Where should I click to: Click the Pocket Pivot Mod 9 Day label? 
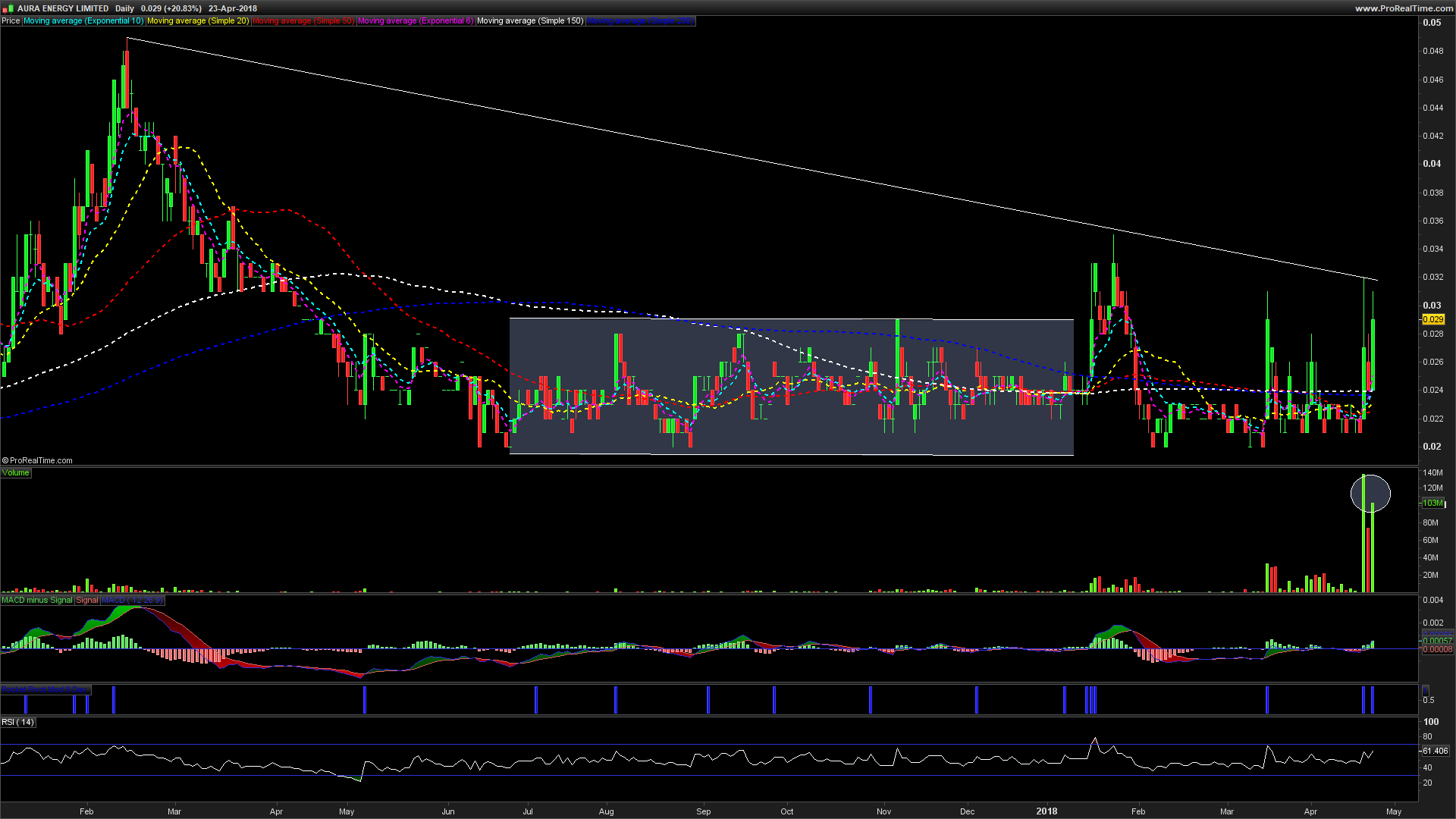[x=45, y=690]
